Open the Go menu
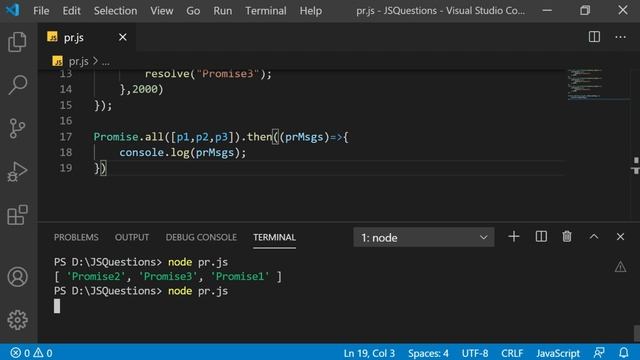 [x=193, y=11]
